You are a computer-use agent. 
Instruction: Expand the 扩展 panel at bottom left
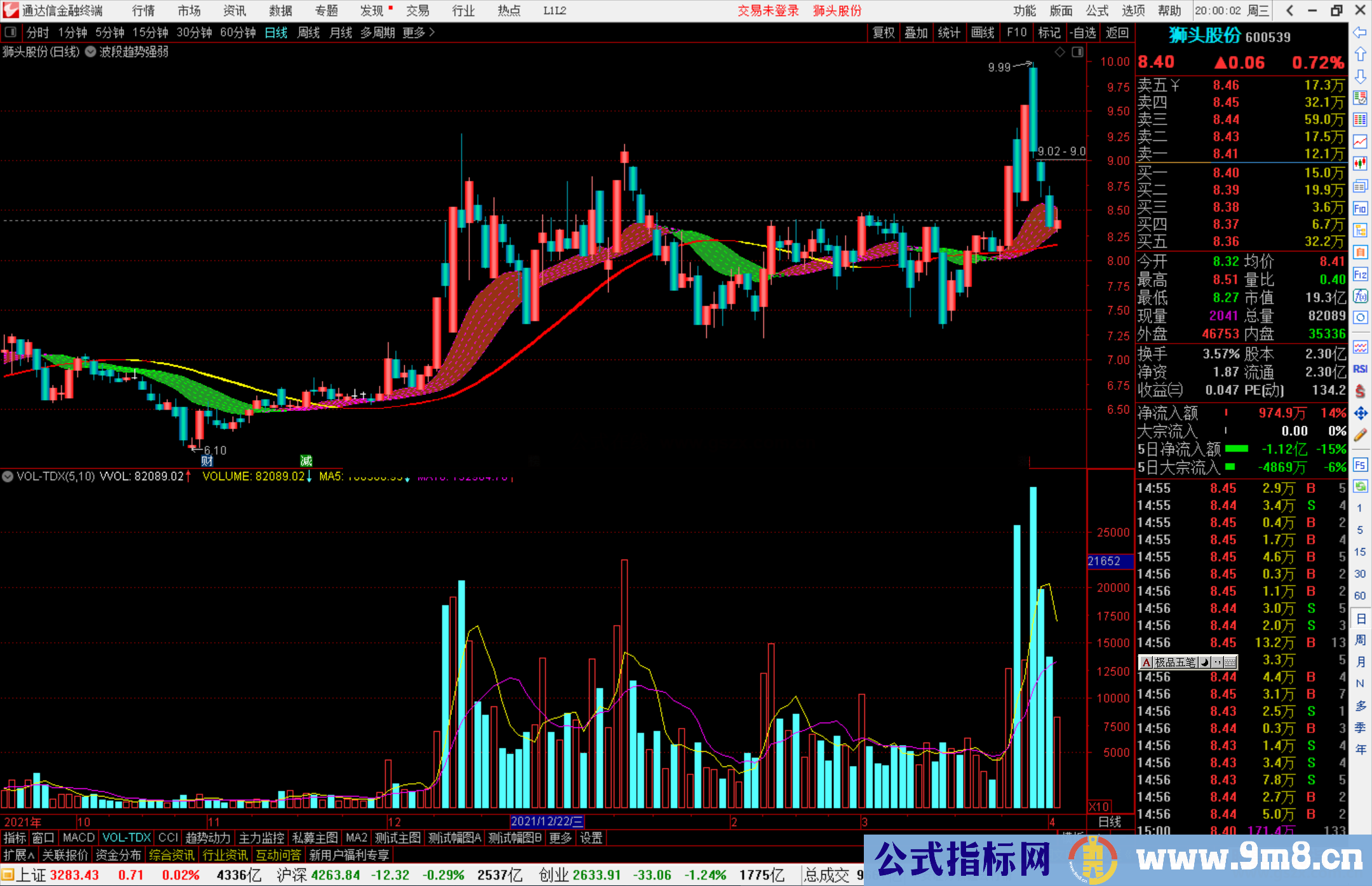19,855
